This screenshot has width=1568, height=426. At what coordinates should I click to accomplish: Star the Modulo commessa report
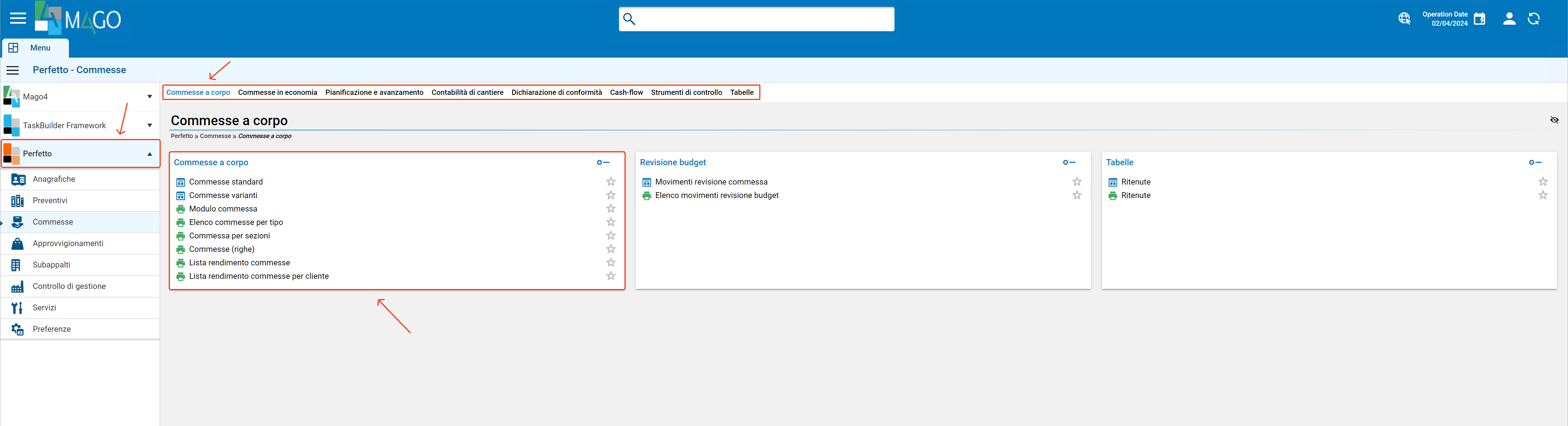pyautogui.click(x=611, y=208)
